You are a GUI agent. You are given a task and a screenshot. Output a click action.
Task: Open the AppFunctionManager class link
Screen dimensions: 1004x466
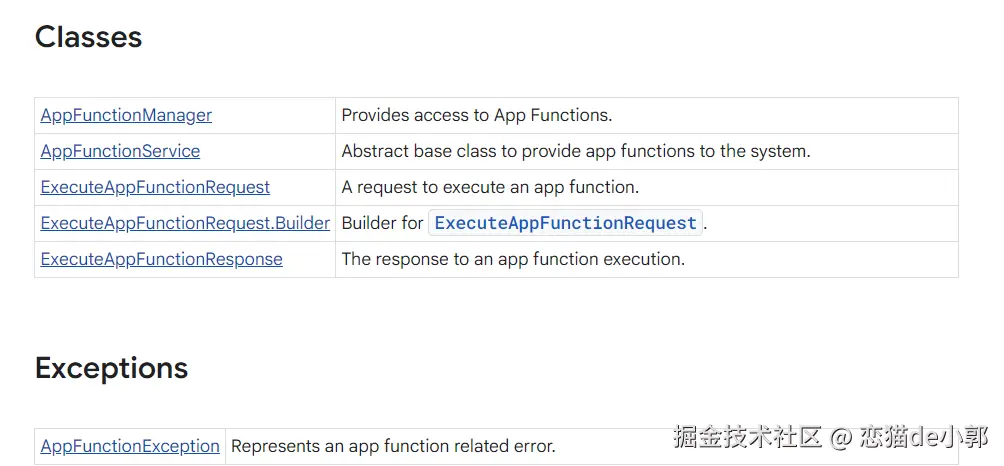pyautogui.click(x=126, y=115)
